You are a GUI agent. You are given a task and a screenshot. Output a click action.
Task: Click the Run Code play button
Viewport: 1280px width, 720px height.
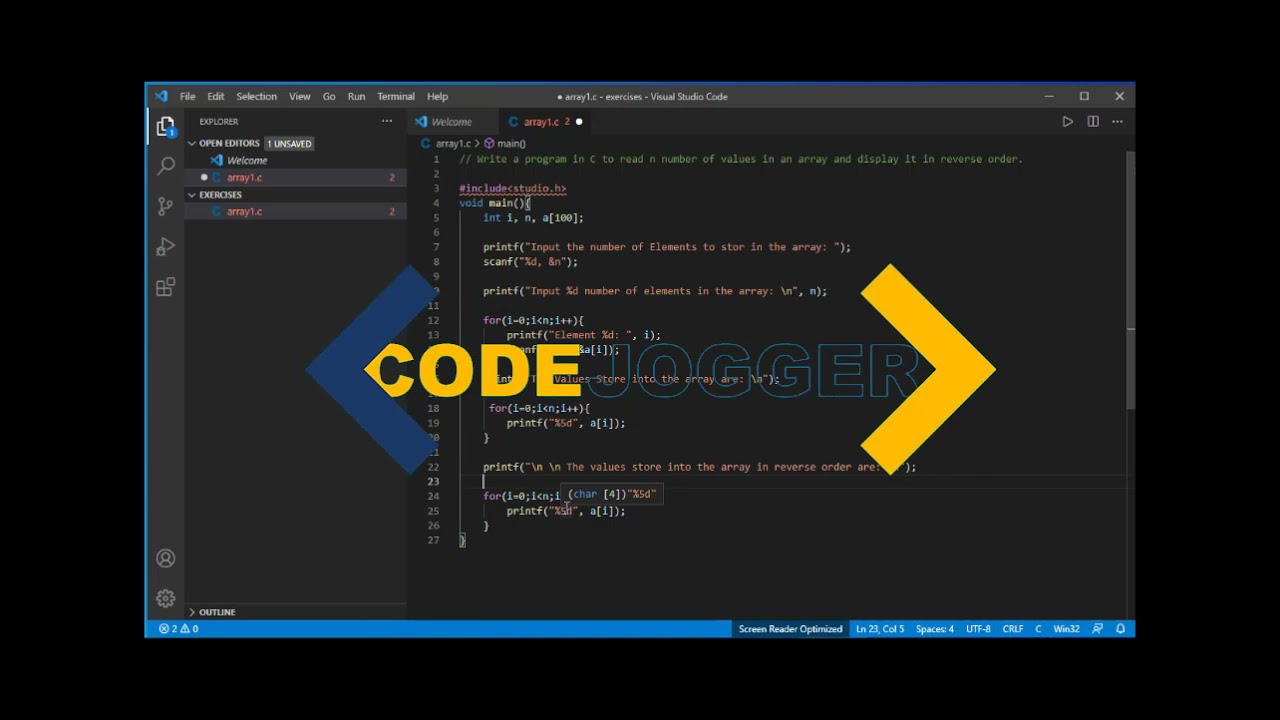click(x=1067, y=122)
